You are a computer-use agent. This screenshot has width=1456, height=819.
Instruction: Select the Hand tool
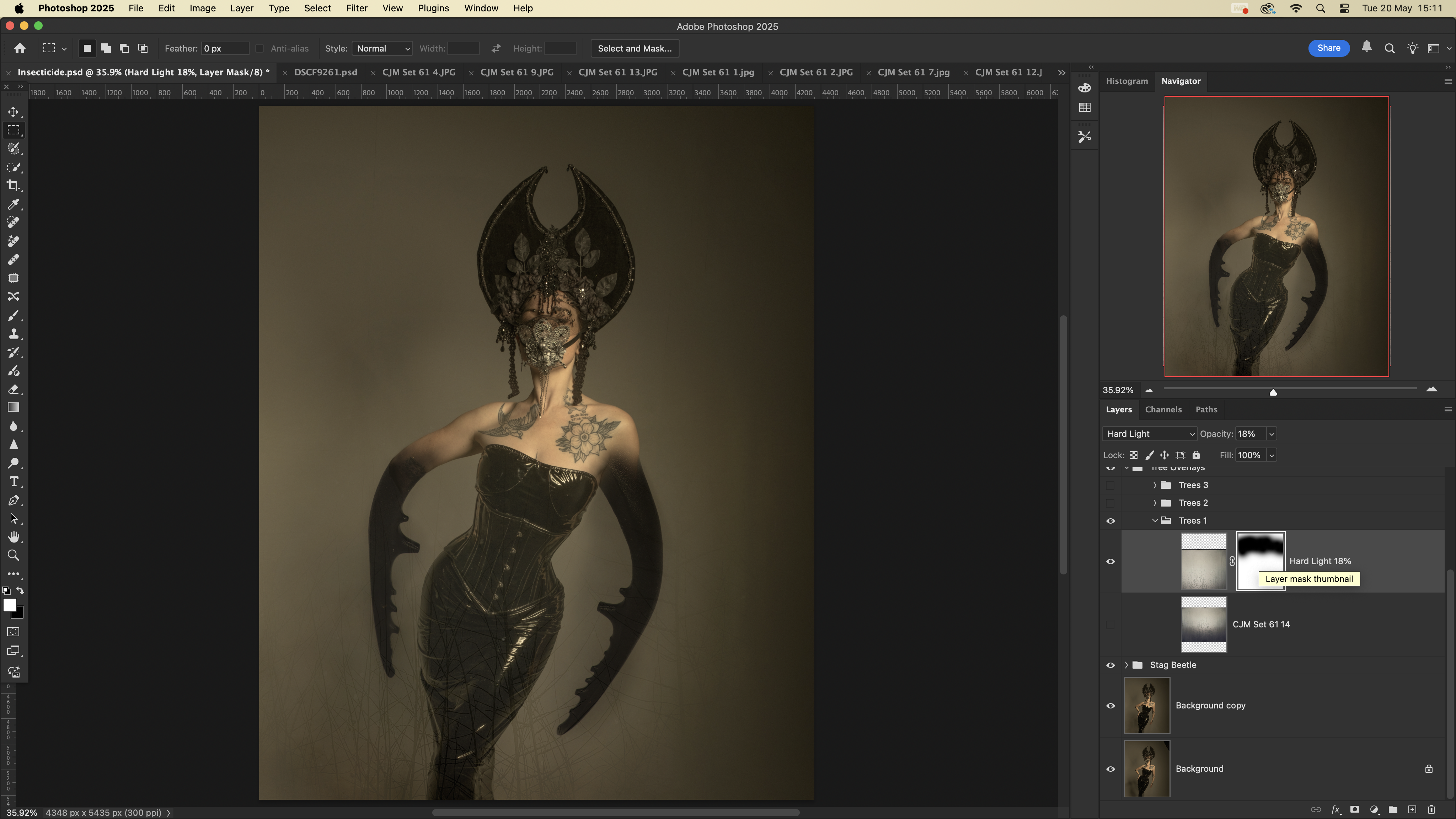click(x=14, y=537)
